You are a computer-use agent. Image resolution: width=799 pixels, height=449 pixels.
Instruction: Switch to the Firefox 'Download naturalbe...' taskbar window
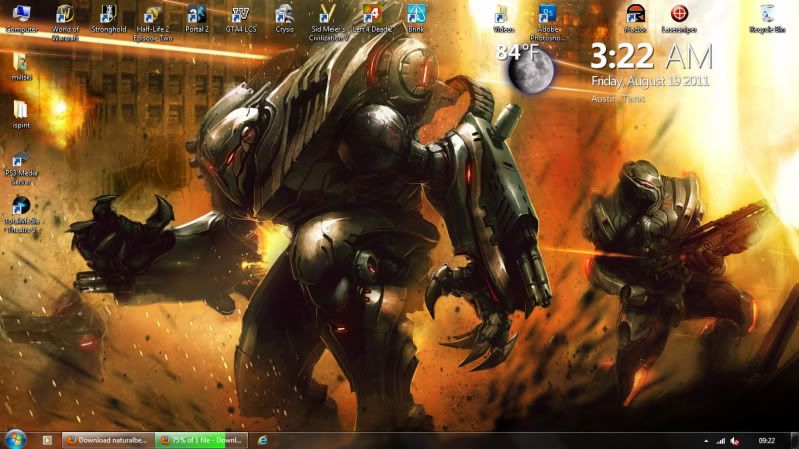tap(108, 440)
